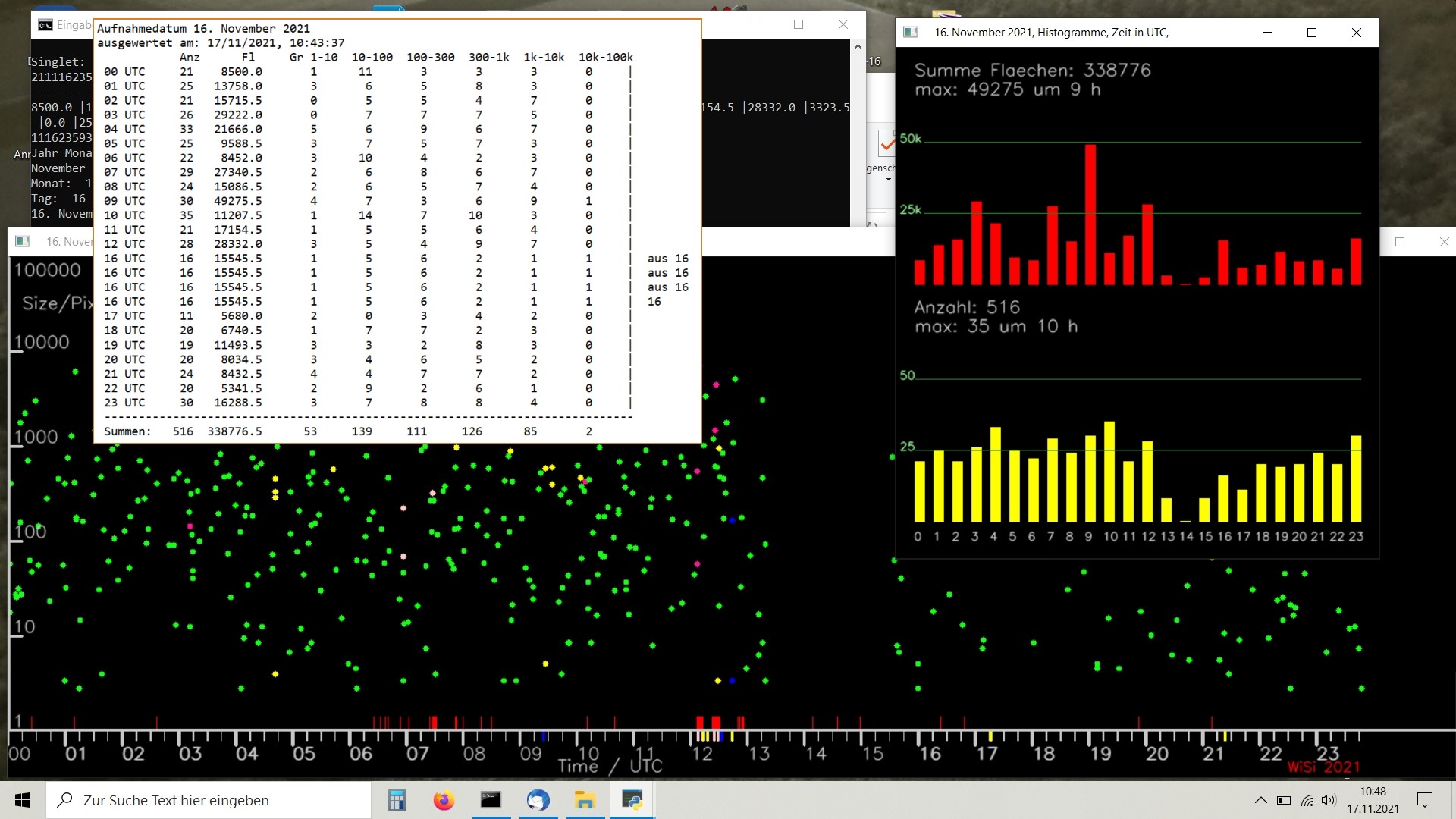Click the tallest yellow bar at hour 10
The image size is (1456, 819).
point(1109,472)
